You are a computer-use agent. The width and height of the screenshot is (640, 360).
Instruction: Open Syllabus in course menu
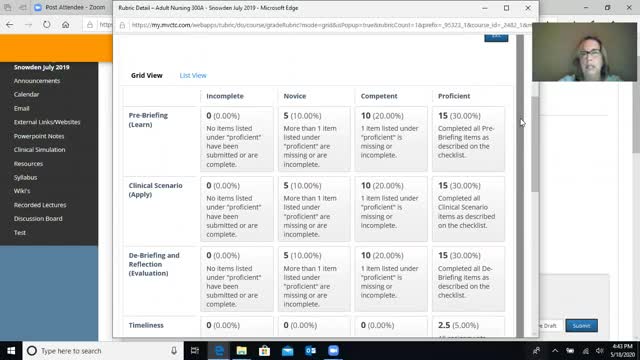tap(25, 178)
